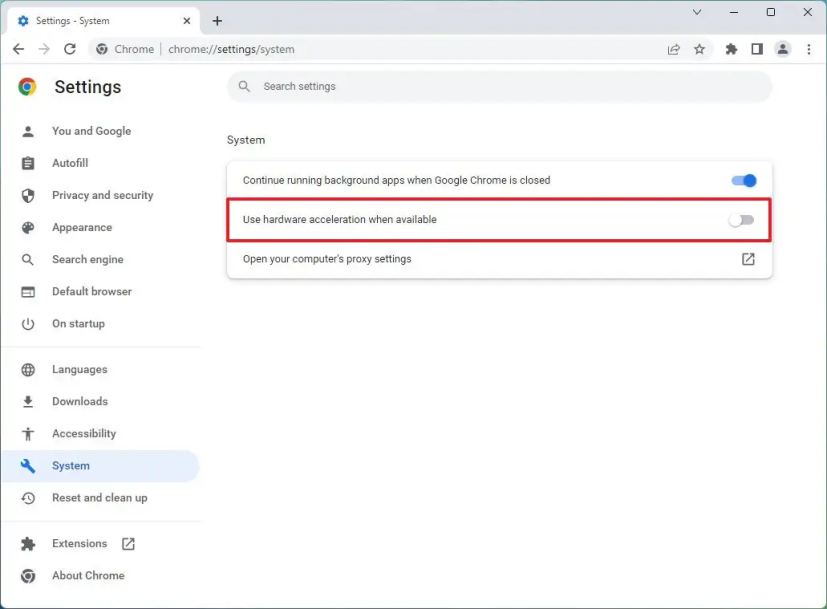Turn off Continue running background apps toggle
Screen dimensions: 827x609
click(744, 180)
